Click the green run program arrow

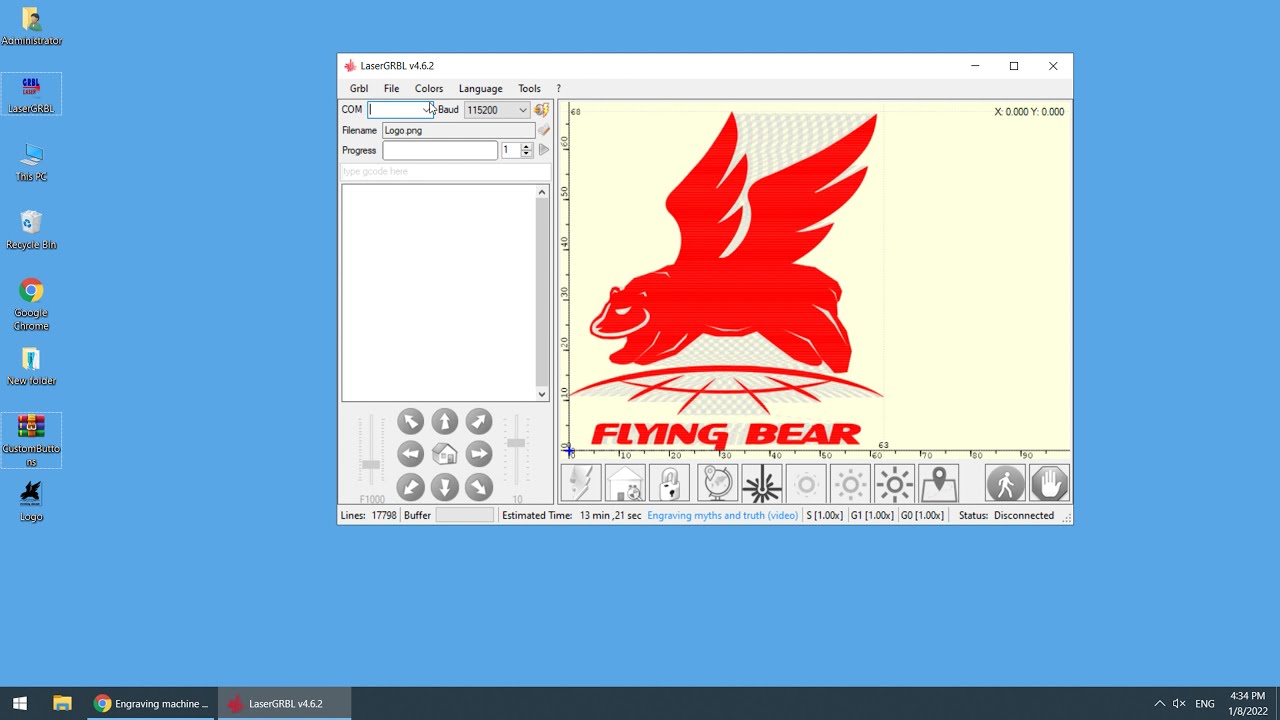pyautogui.click(x=544, y=150)
